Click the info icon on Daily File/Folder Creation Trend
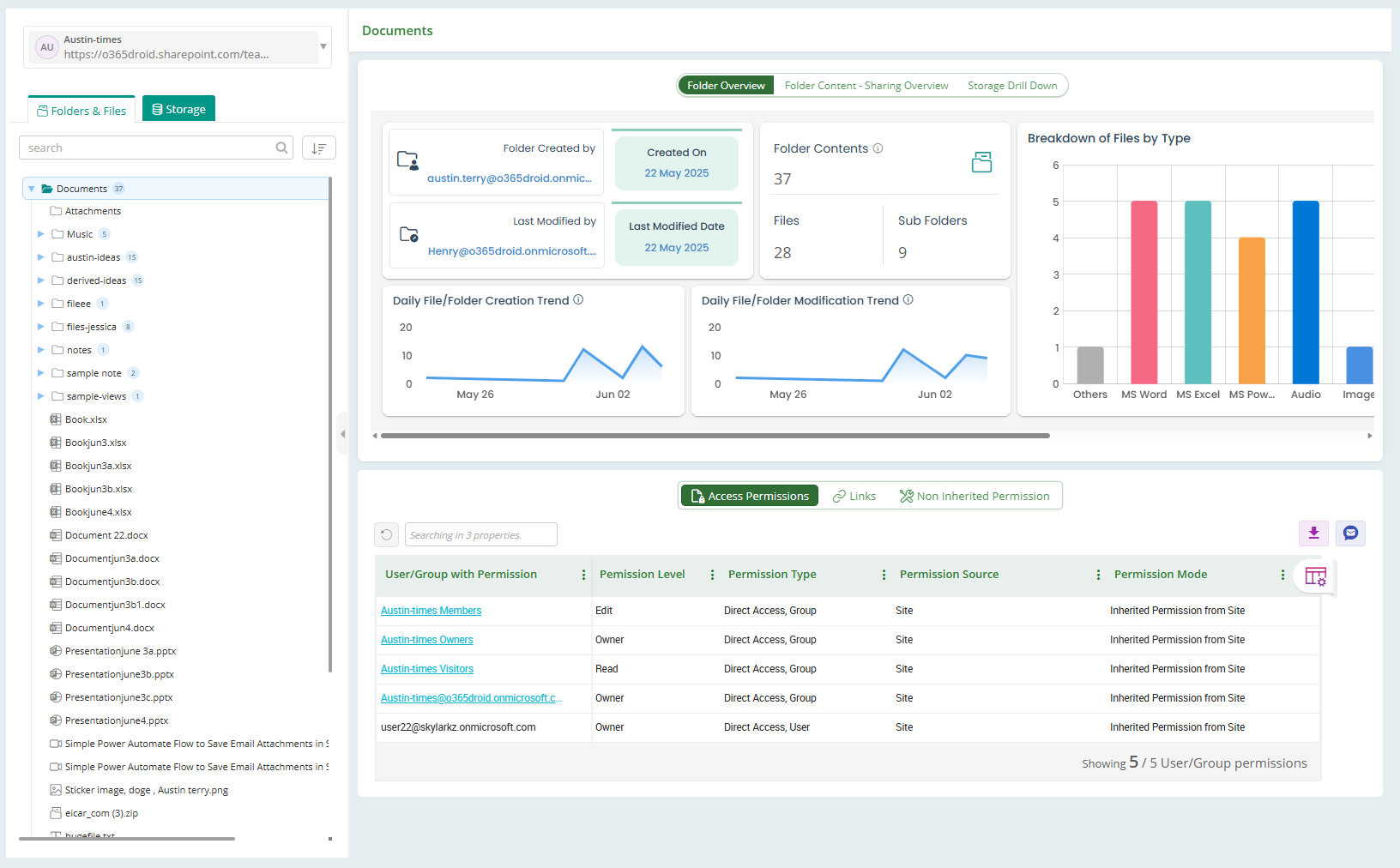1400x868 pixels. (579, 299)
